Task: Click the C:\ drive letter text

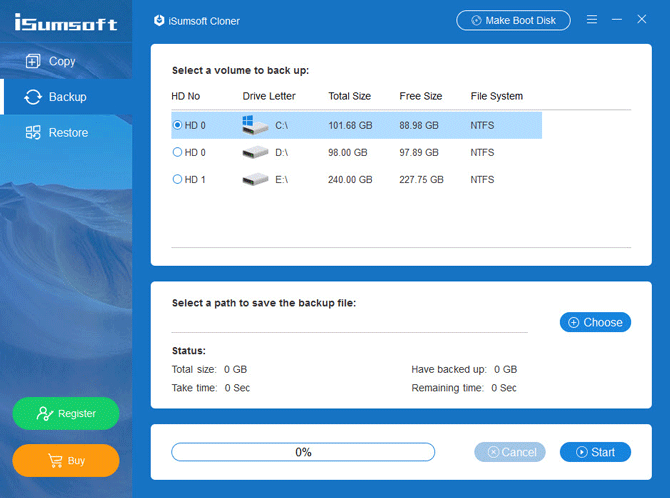Action: pos(281,125)
